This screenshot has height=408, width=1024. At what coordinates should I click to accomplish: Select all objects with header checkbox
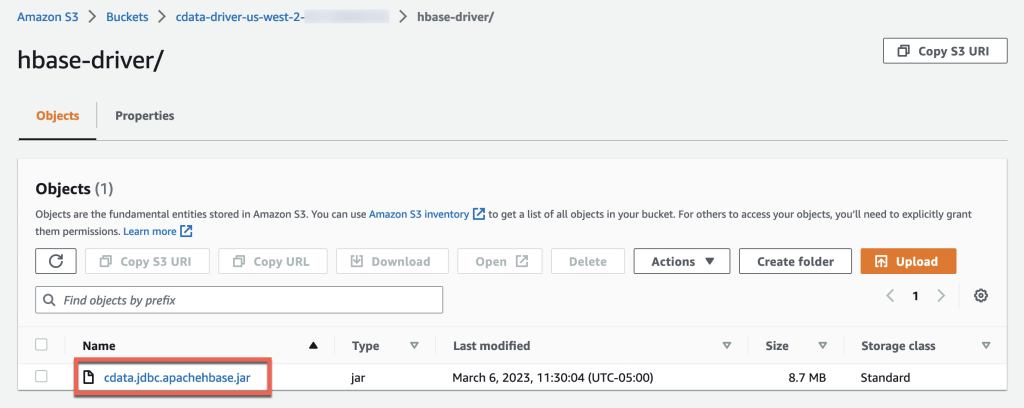(x=42, y=345)
